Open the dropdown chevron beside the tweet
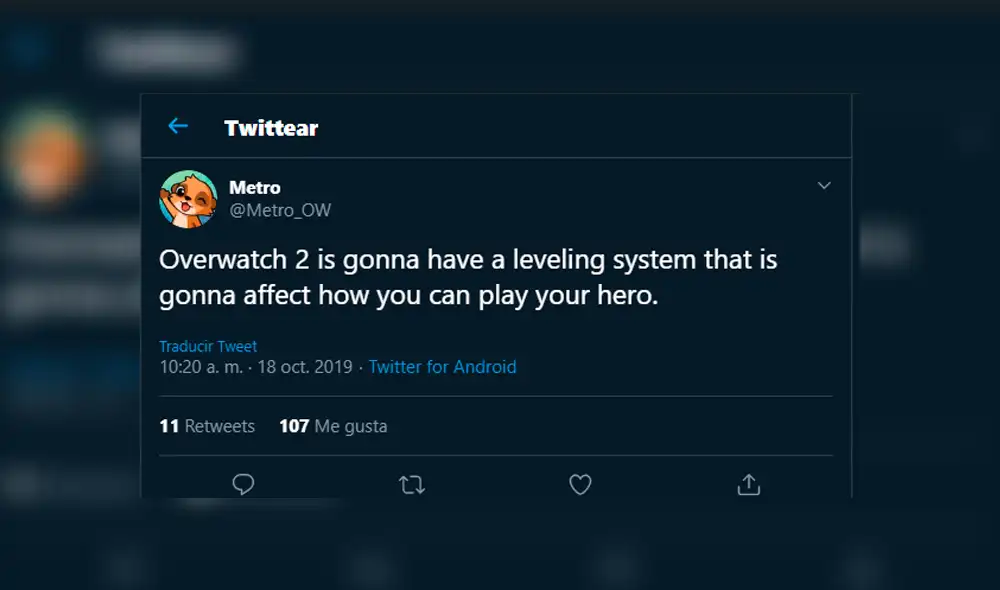 click(x=824, y=185)
